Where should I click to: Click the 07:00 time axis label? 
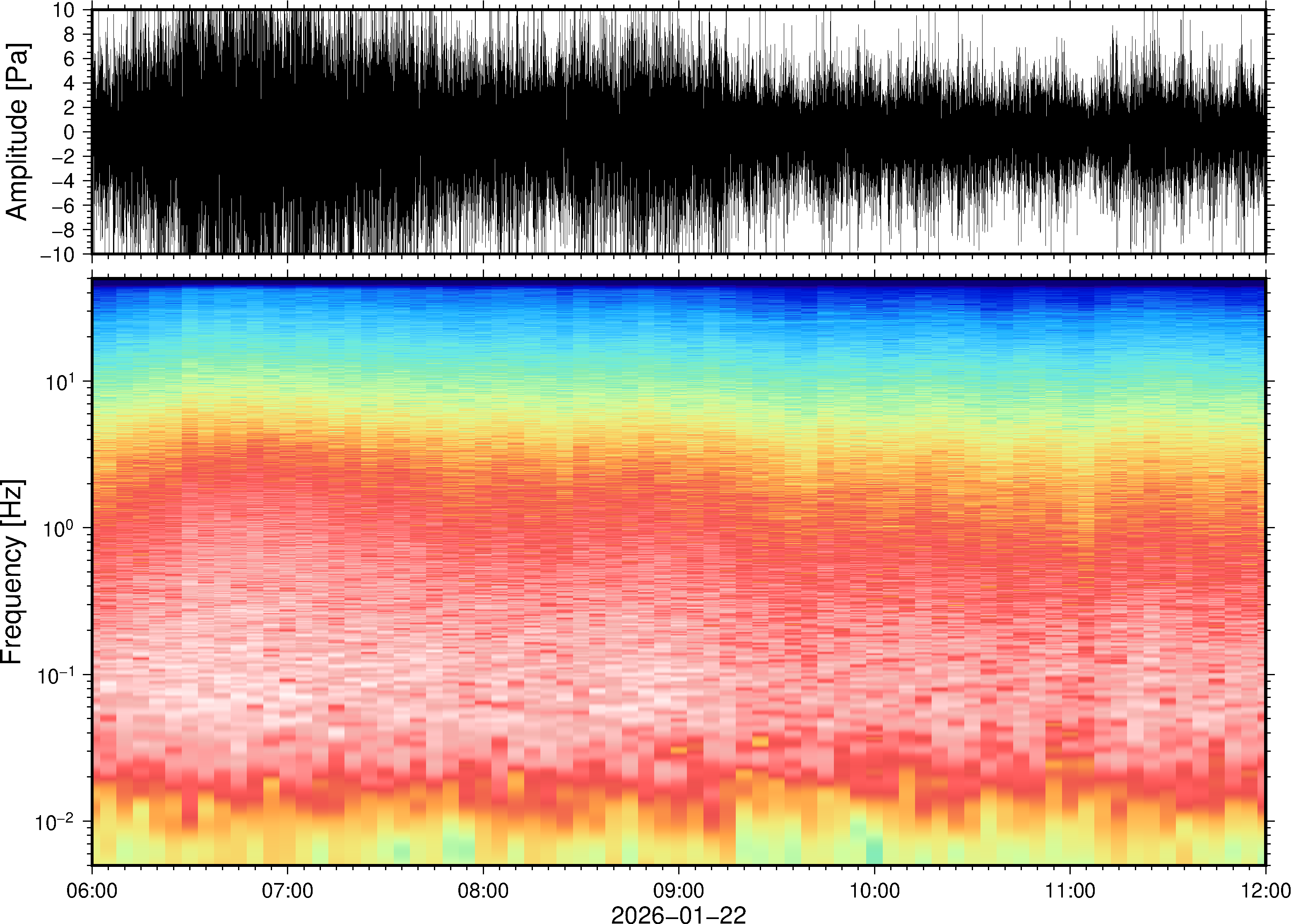[287, 890]
